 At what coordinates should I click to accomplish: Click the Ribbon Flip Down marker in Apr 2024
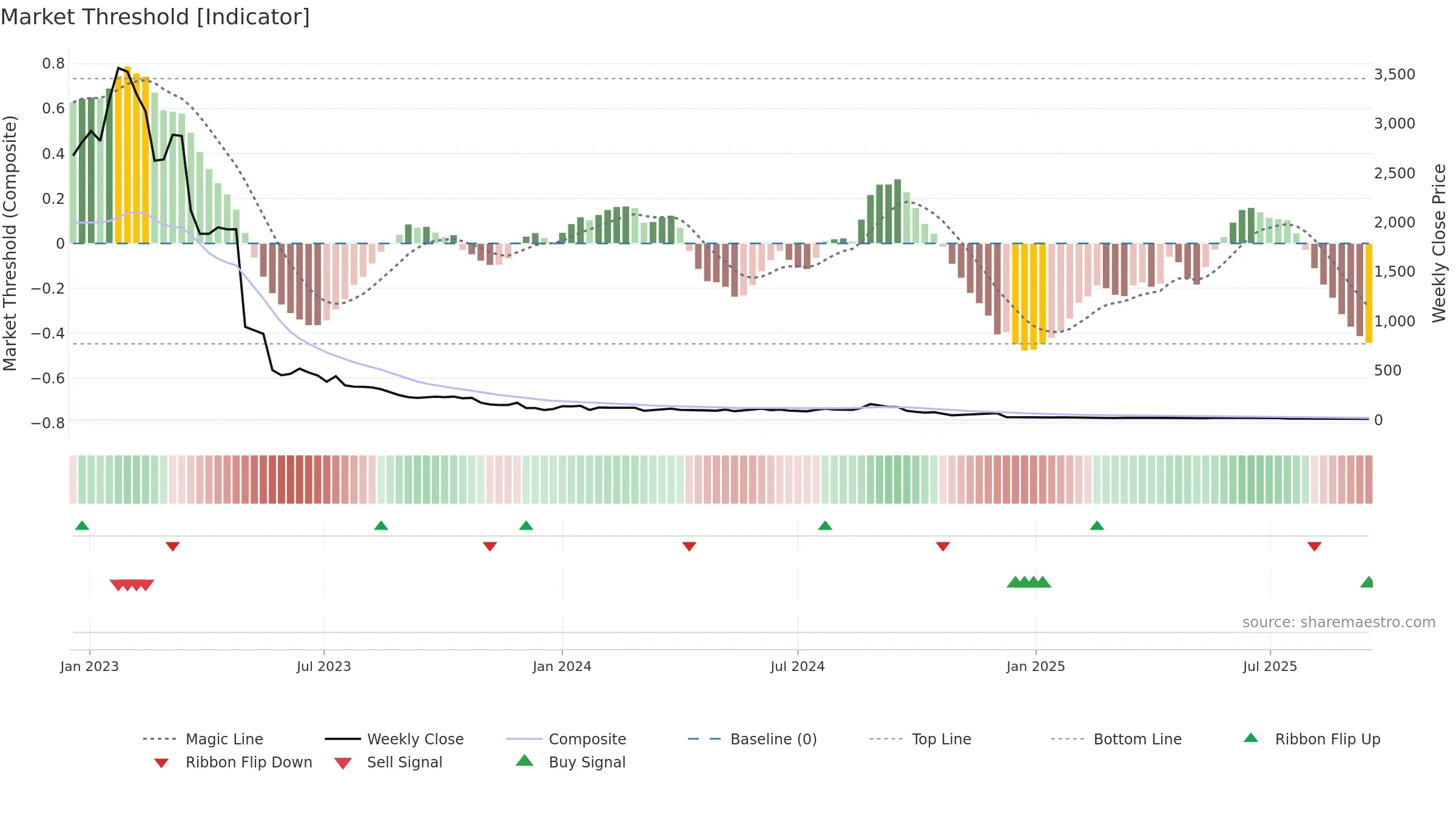point(689,547)
